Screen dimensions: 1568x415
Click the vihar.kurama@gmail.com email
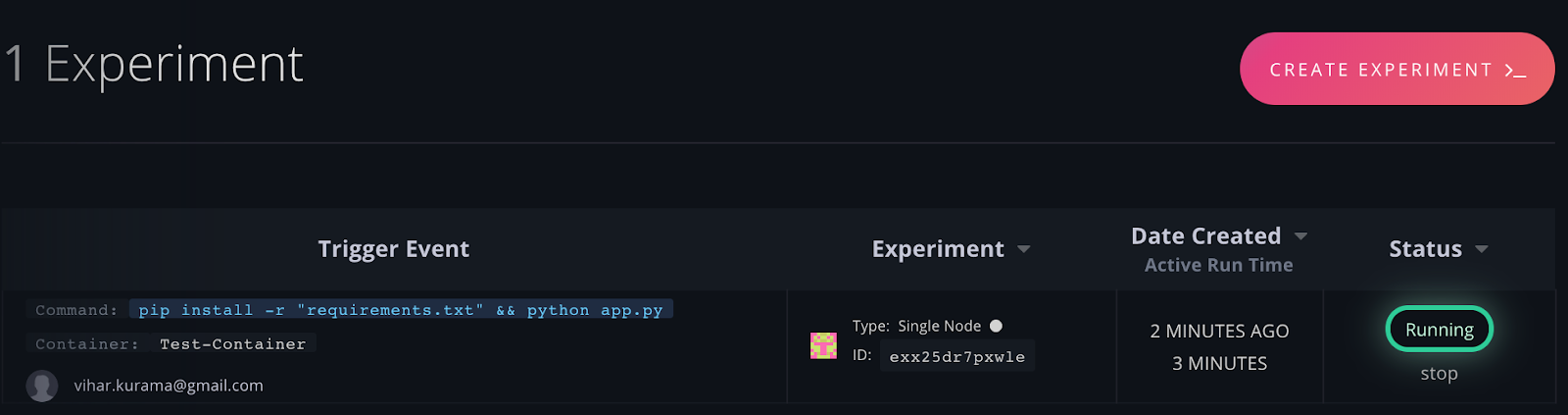click(x=169, y=386)
